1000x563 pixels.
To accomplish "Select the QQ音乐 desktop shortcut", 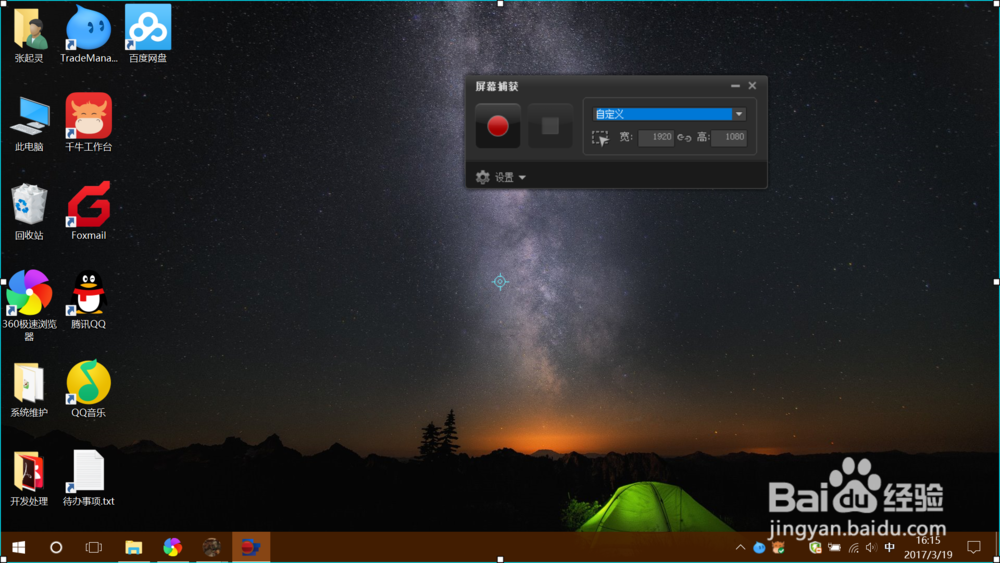I will tap(89, 389).
